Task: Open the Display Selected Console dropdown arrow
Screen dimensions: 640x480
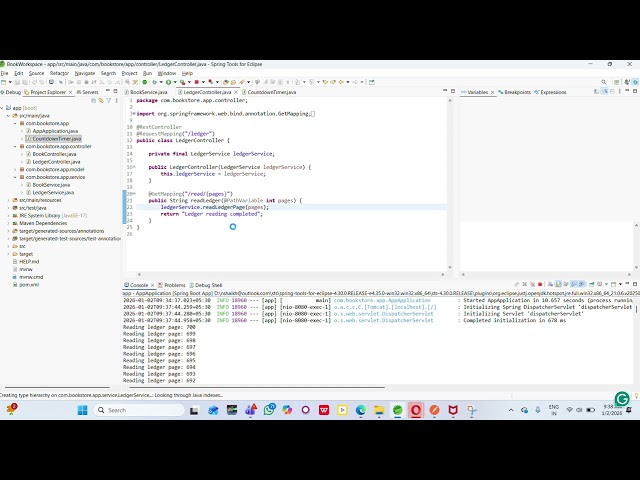Action: [607, 284]
